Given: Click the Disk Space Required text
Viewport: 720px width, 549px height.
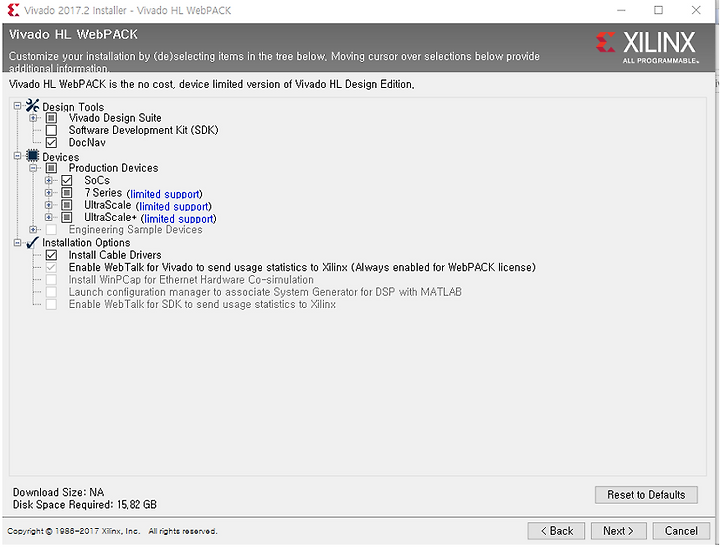Looking at the screenshot, I should pyautogui.click(x=84, y=505).
